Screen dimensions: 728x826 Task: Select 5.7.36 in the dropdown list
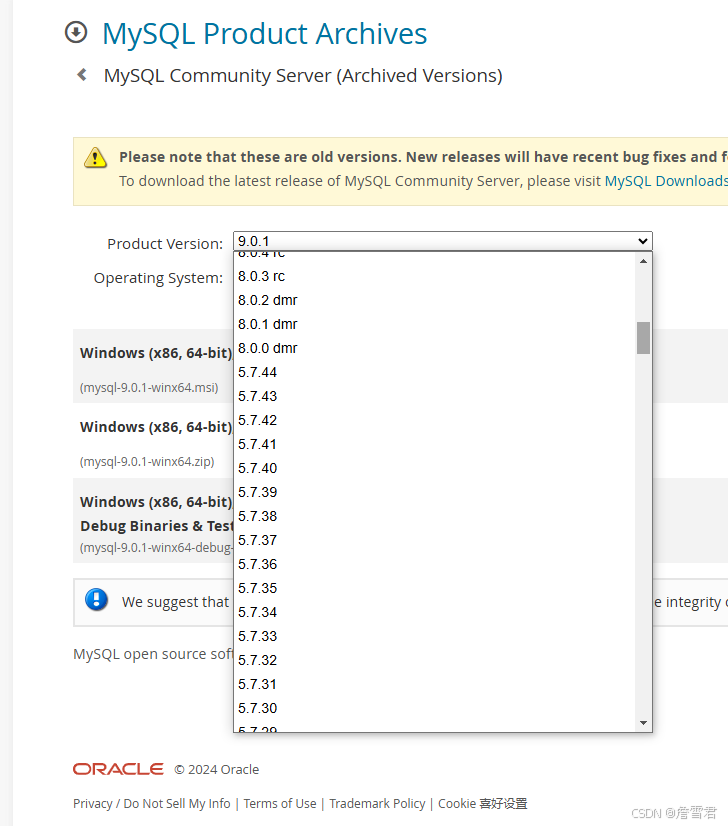pos(435,564)
